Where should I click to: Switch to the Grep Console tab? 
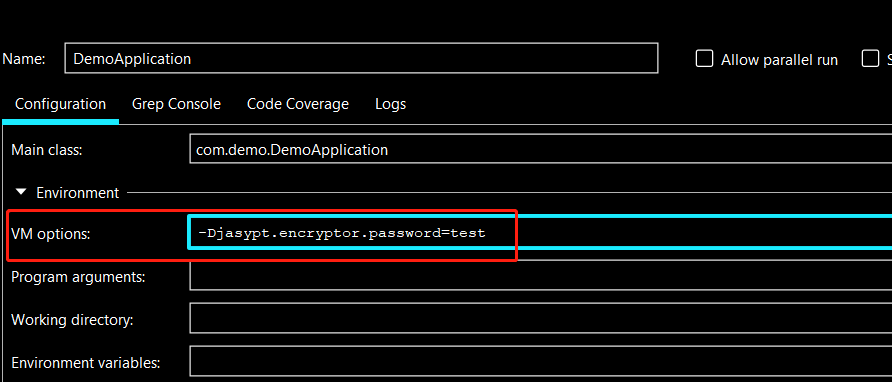click(x=176, y=104)
